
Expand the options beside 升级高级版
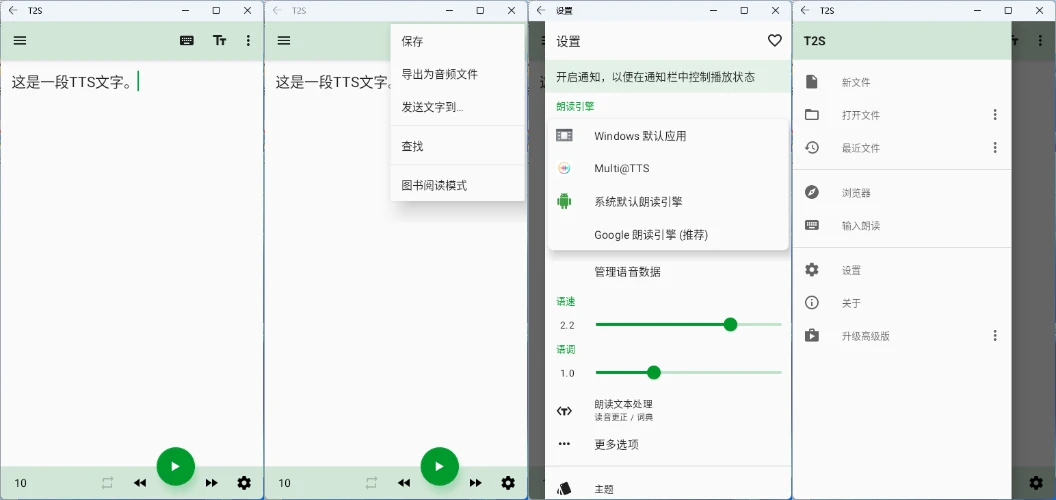point(995,336)
